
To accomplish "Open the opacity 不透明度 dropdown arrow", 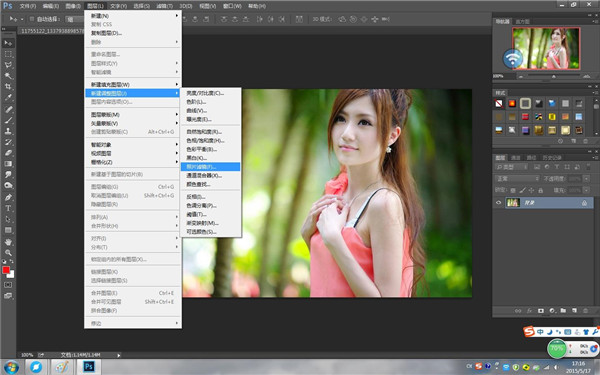I will tap(586, 179).
